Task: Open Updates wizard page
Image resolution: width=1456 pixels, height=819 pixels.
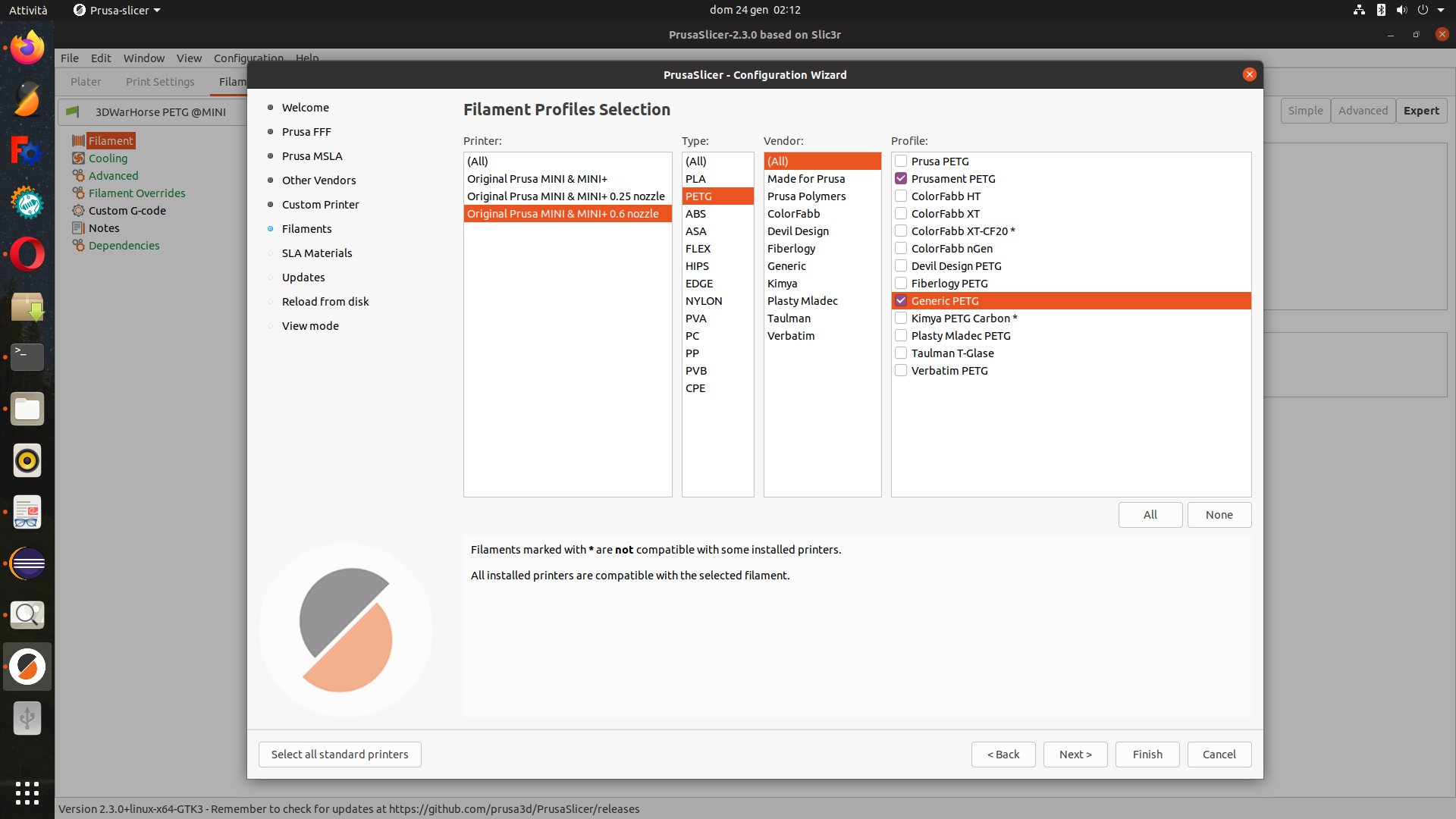Action: [x=303, y=277]
